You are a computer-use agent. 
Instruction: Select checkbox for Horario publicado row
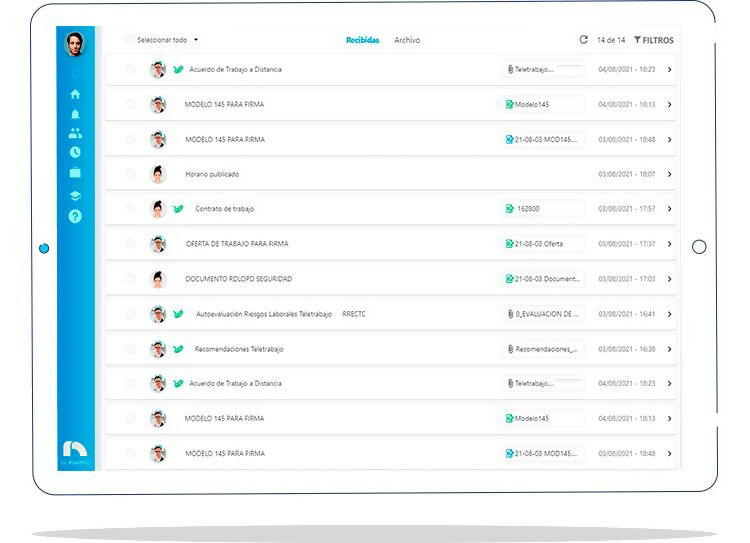click(x=130, y=174)
